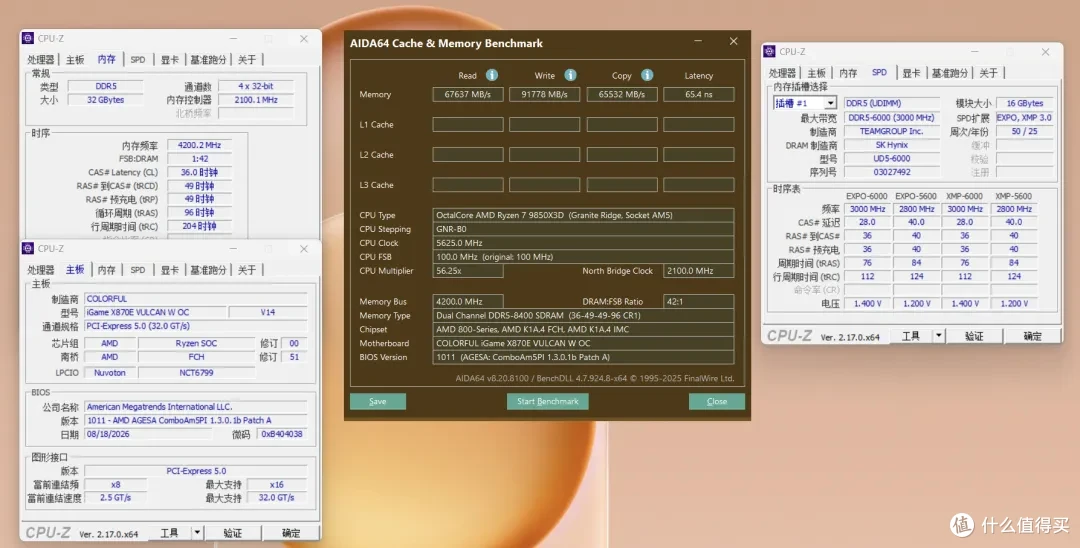Click CPU-Z logo icon in memory timings window
The width and height of the screenshot is (1080, 548).
pos(28,39)
